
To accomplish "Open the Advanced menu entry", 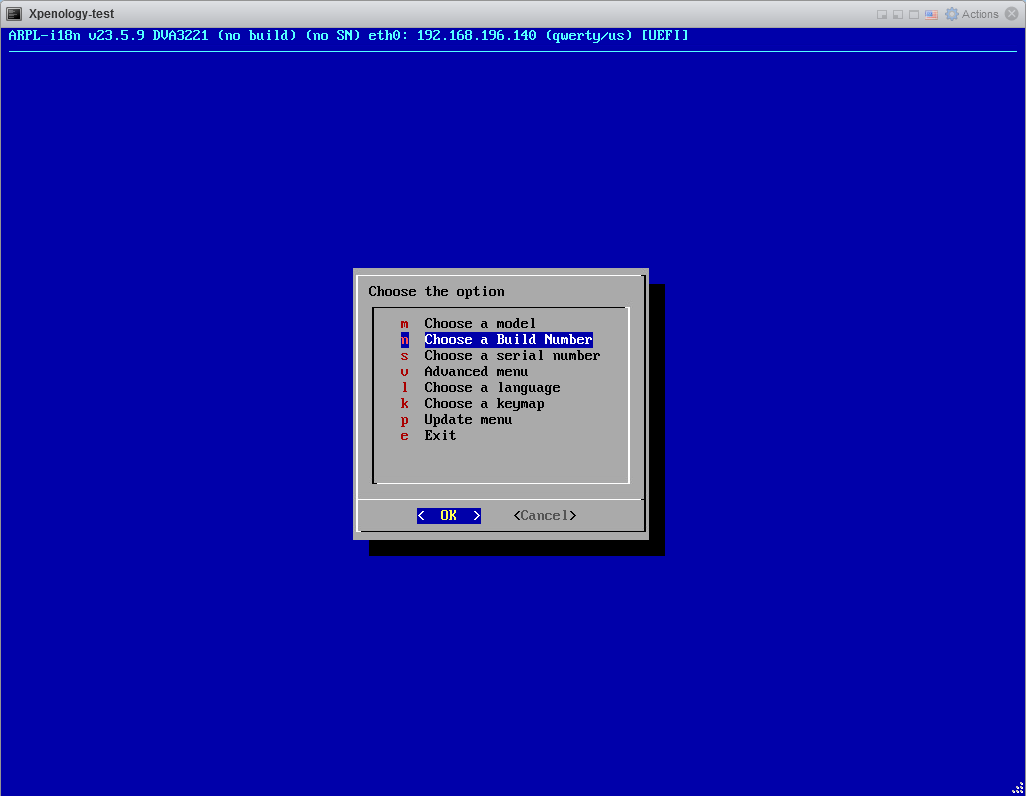I will (476, 372).
